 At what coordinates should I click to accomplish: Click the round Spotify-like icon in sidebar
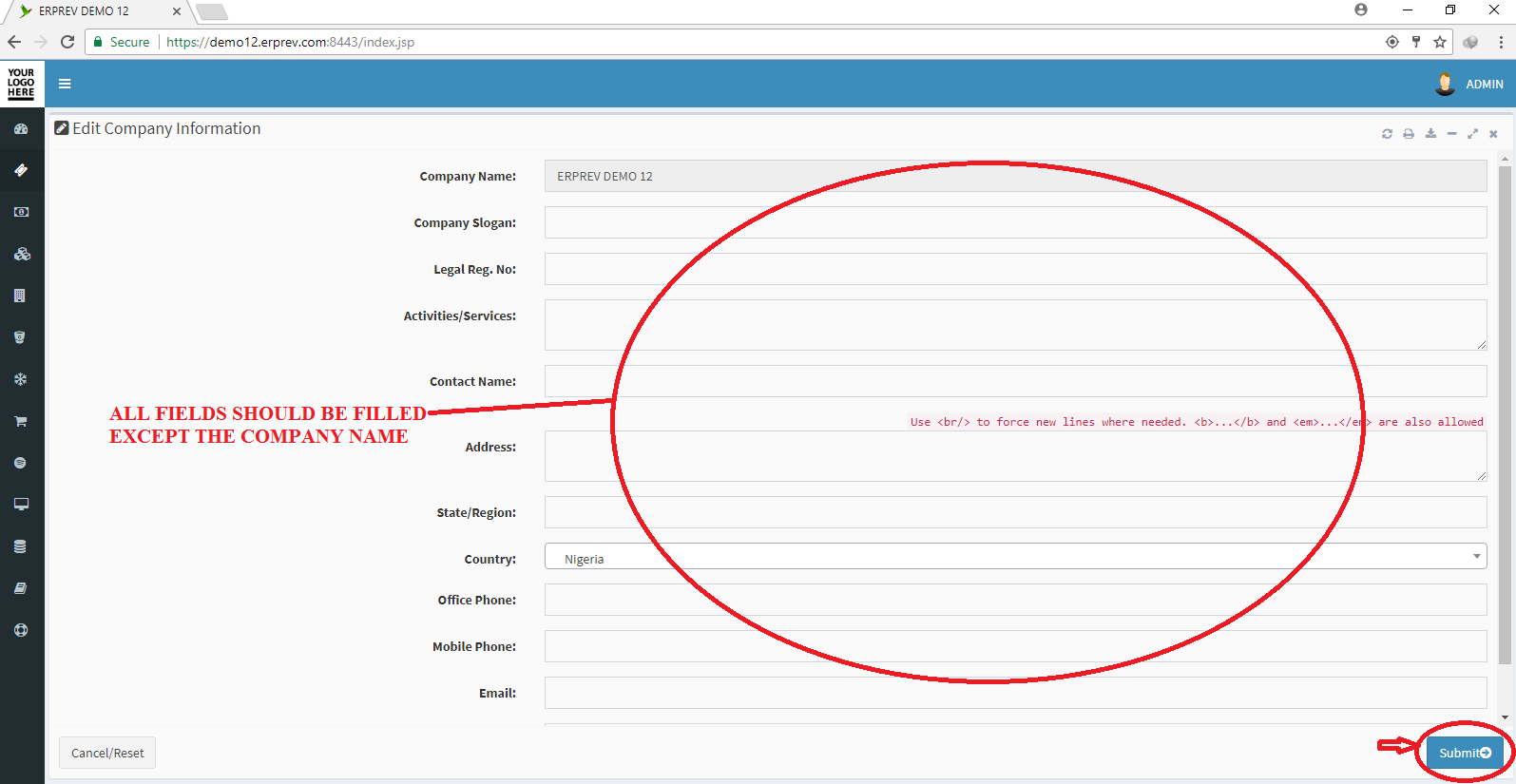point(20,463)
